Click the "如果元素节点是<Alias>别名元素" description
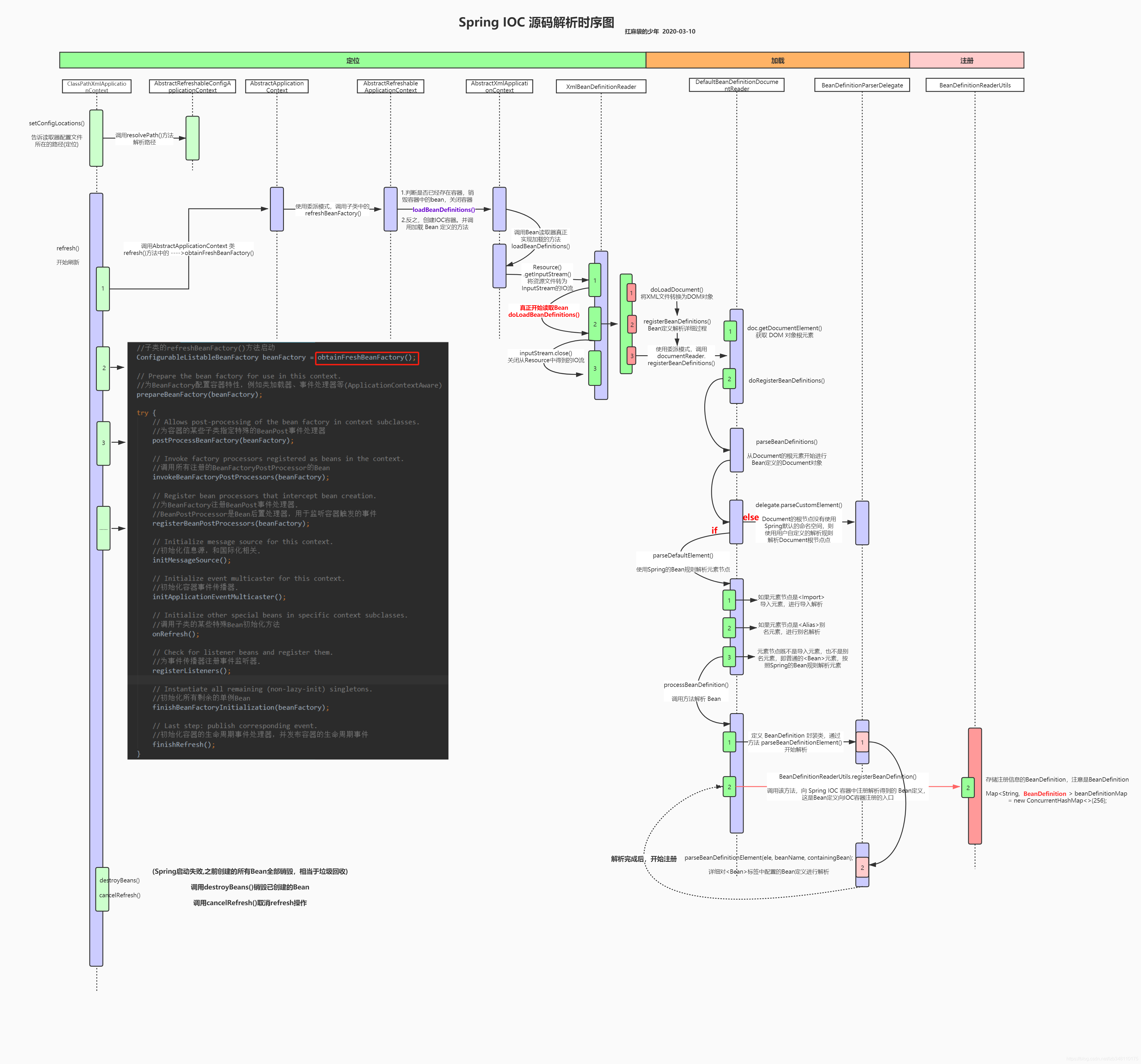Image resolution: width=1141 pixels, height=1064 pixels. (791, 628)
